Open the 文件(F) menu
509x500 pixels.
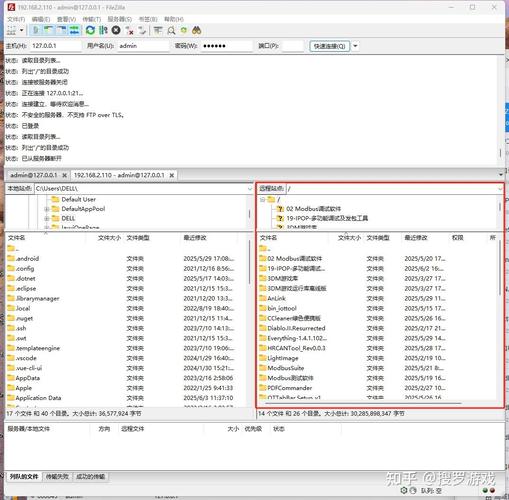pyautogui.click(x=16, y=19)
